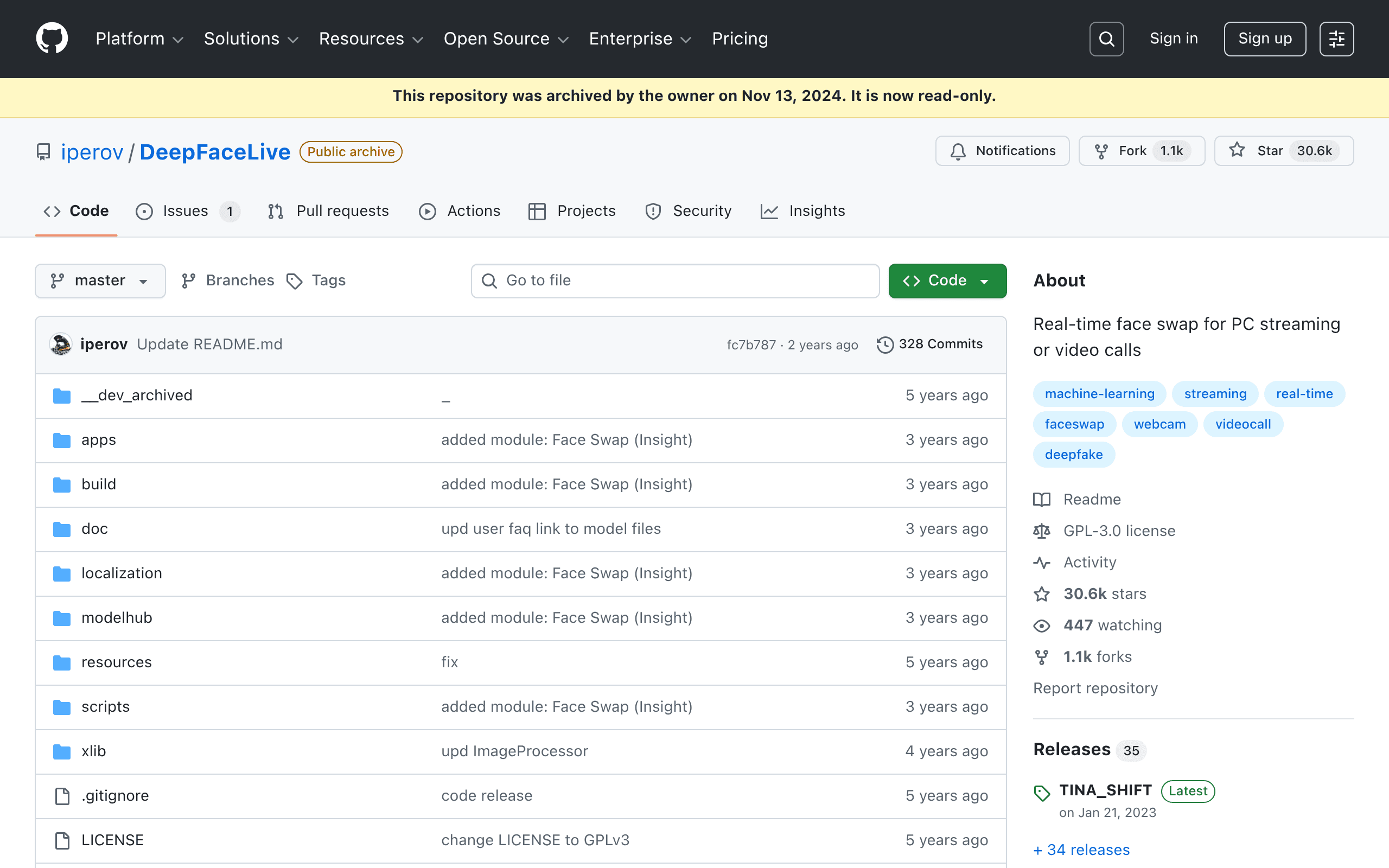1389x868 pixels.
Task: Click the LICENSE file icon
Action: click(62, 840)
